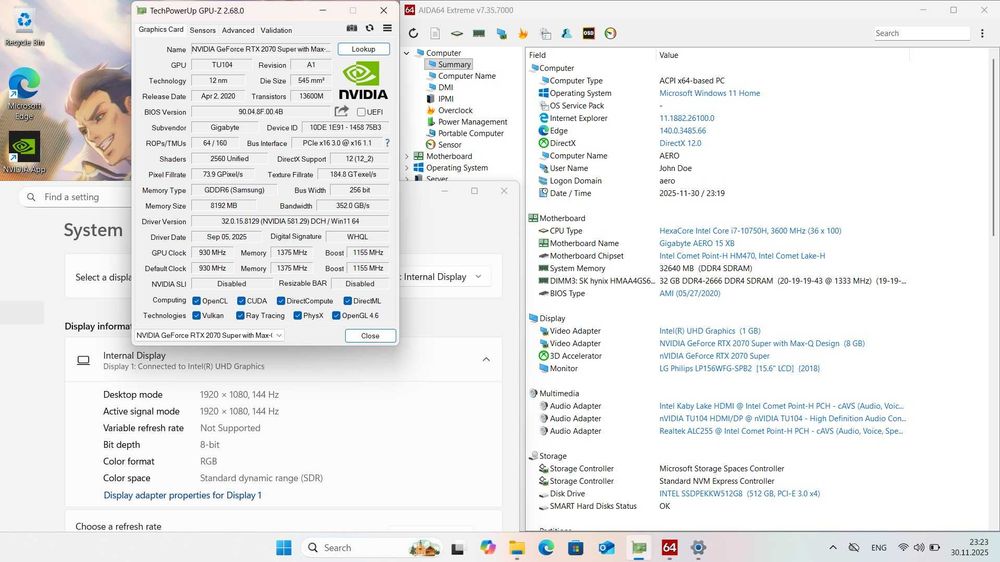The image size is (1000, 562).
Task: Toggle the OpenCL checkbox
Action: click(196, 300)
